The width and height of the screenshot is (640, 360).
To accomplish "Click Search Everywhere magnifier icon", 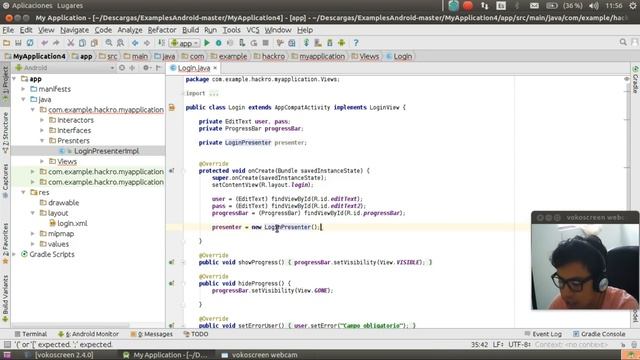I will 623,42.
